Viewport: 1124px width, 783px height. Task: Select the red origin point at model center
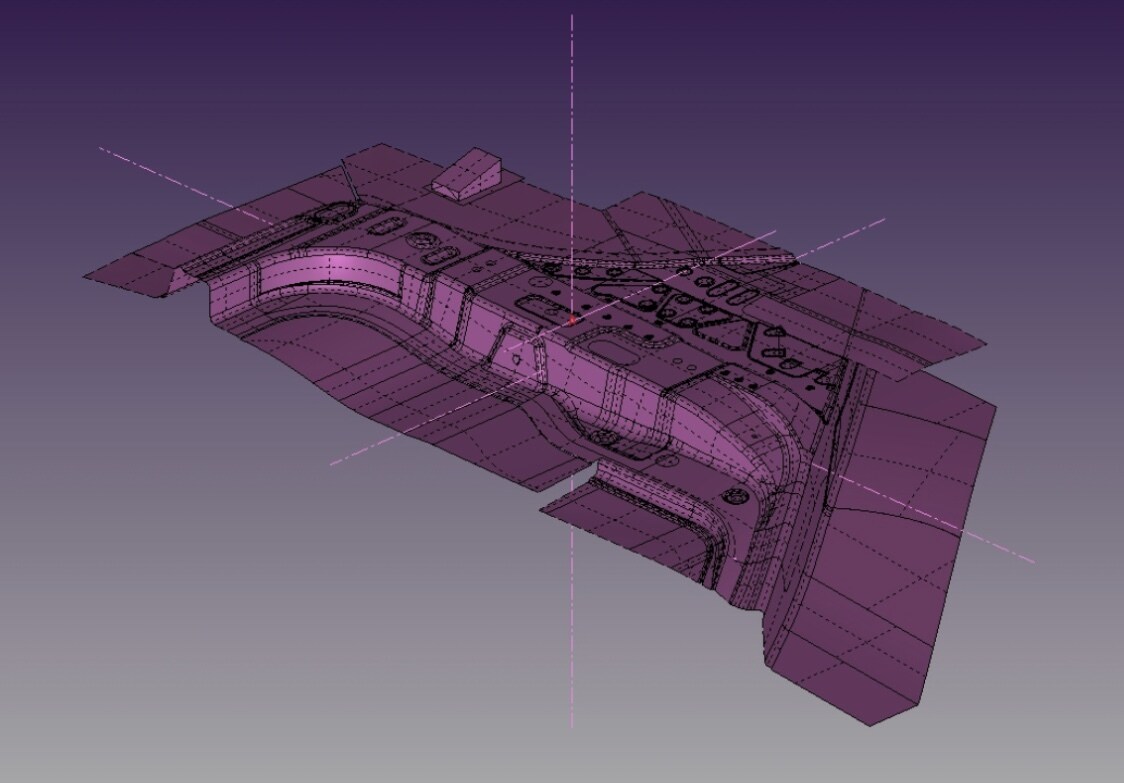[x=572, y=321]
